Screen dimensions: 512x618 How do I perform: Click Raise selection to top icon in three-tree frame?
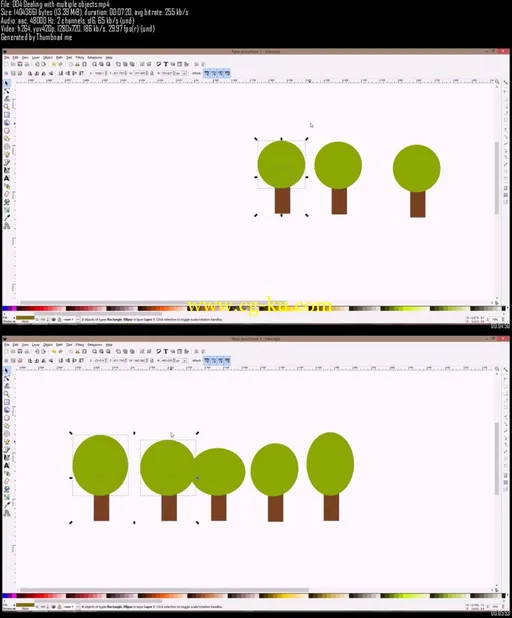click(81, 73)
